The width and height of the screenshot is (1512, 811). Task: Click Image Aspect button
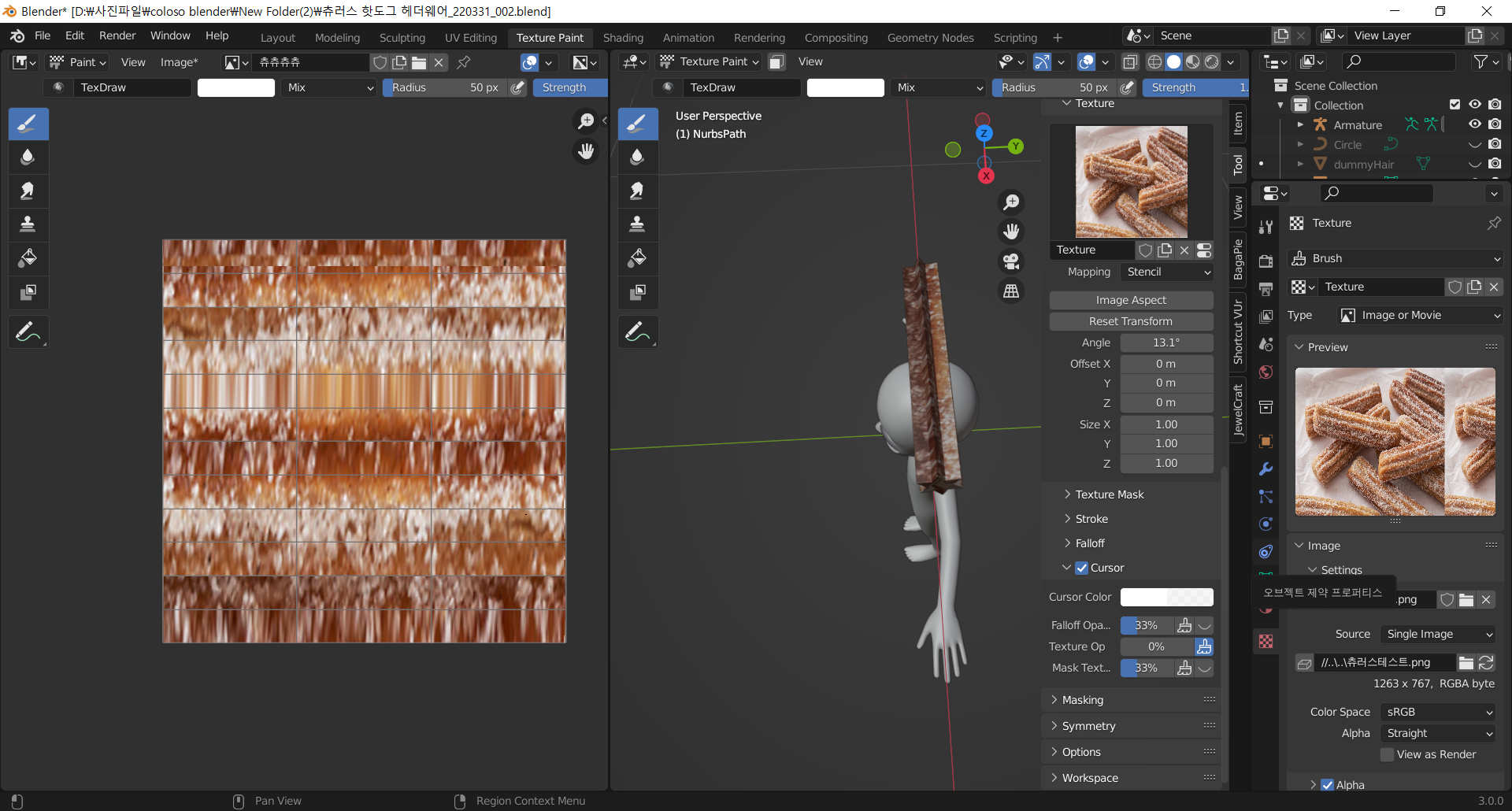point(1131,300)
